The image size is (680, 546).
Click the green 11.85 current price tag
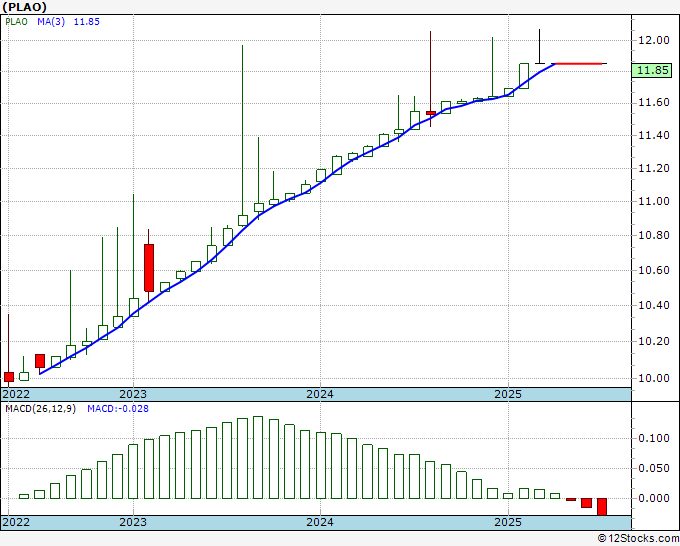click(652, 70)
